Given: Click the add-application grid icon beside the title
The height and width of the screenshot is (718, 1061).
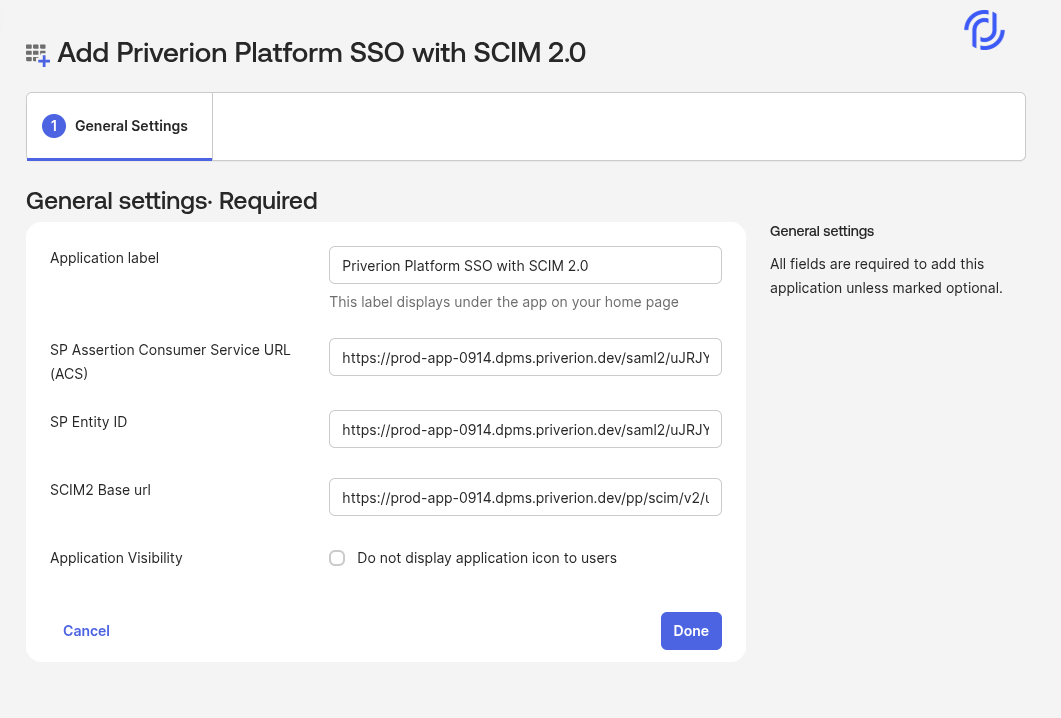Looking at the screenshot, I should pyautogui.click(x=37, y=55).
